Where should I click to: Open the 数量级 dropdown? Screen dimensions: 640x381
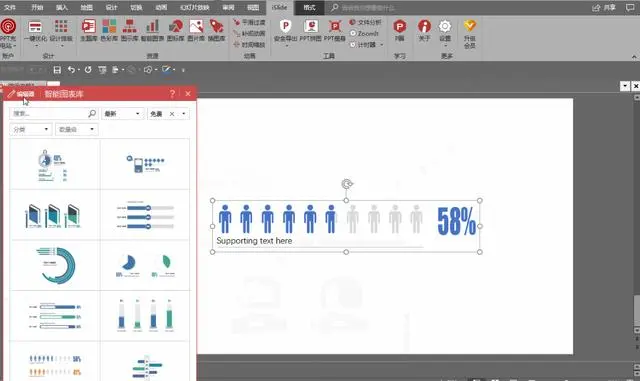coord(76,129)
